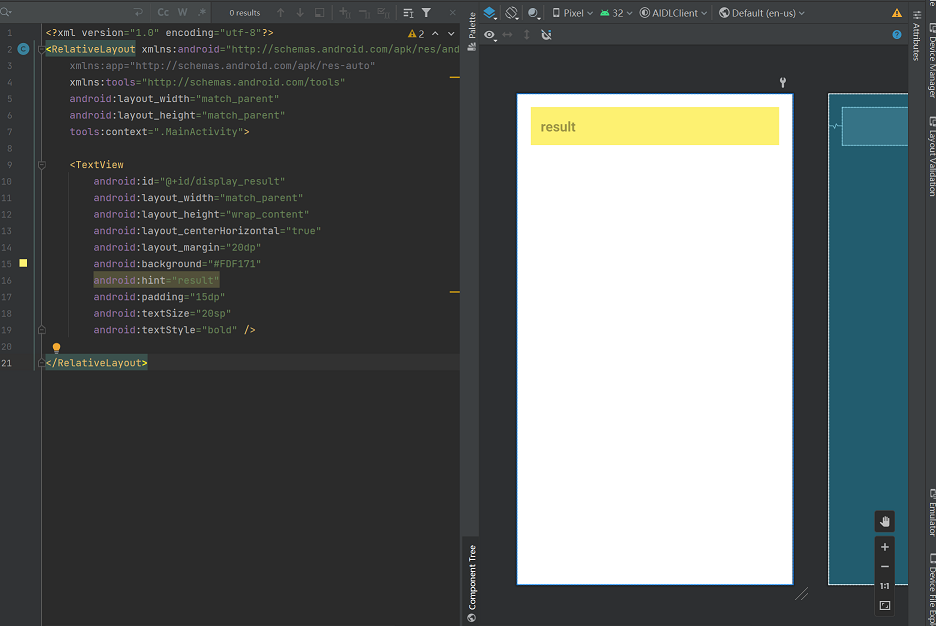Click the fold end marker on line 21
Image resolution: width=936 pixels, height=626 pixels.
point(41,362)
